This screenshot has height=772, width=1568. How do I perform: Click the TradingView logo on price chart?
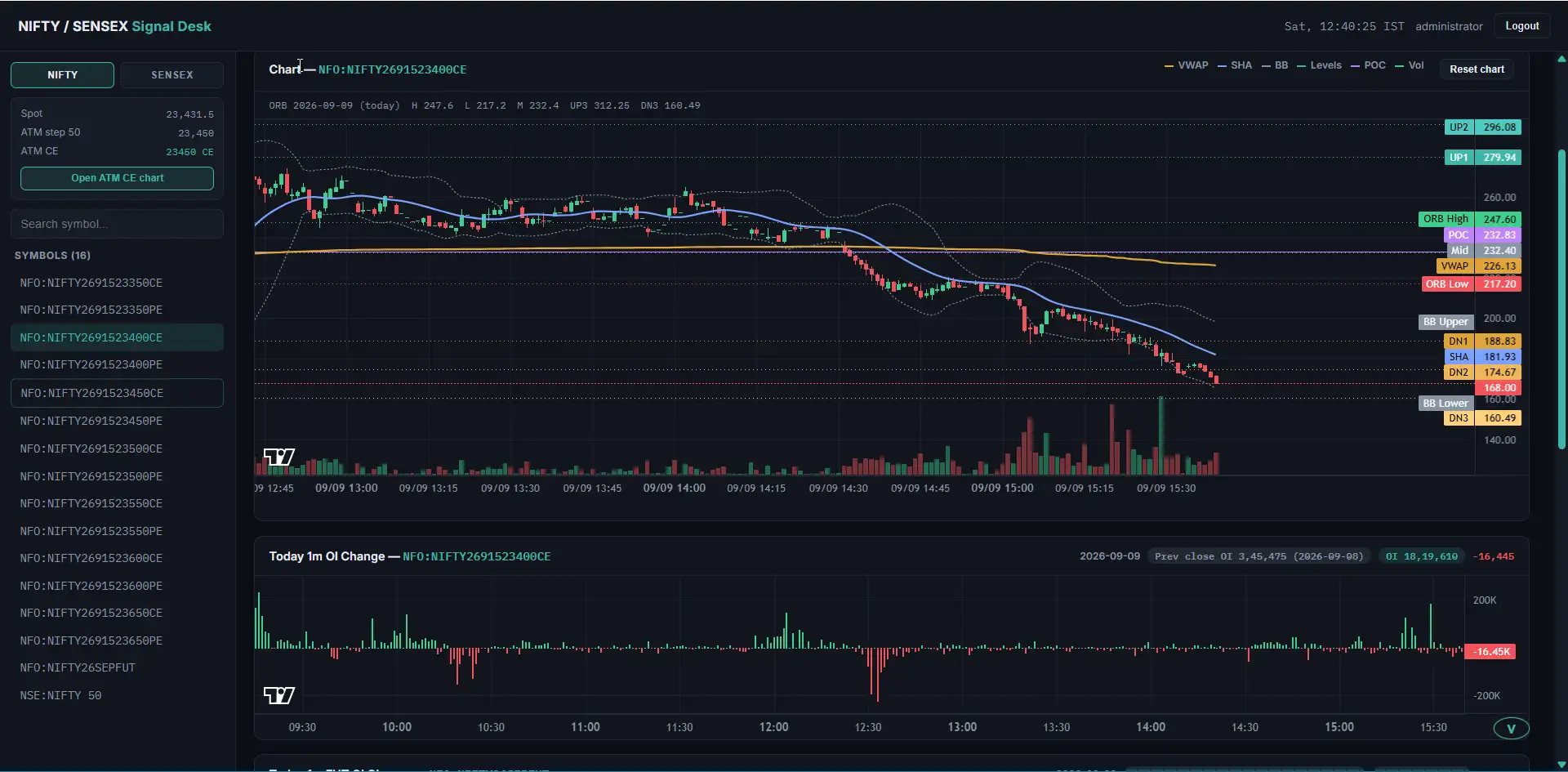click(278, 457)
